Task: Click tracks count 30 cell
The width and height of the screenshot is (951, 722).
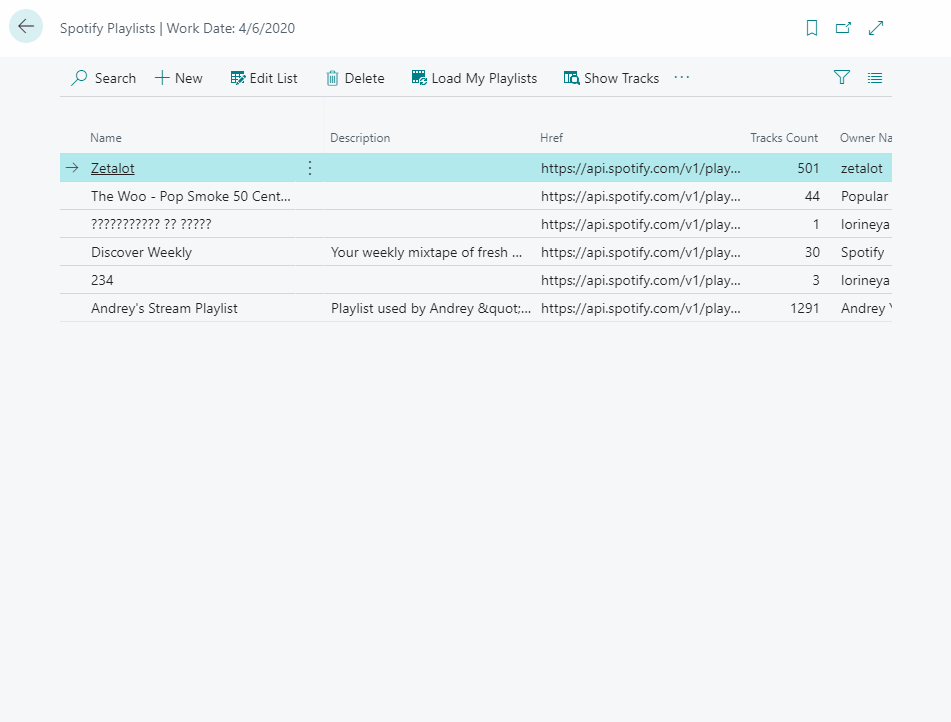Action: [812, 252]
